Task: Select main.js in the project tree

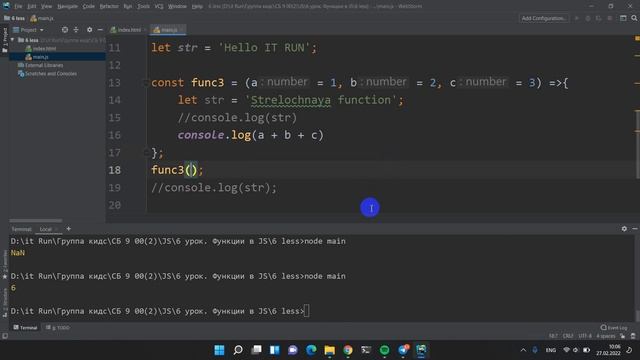Action: point(37,57)
